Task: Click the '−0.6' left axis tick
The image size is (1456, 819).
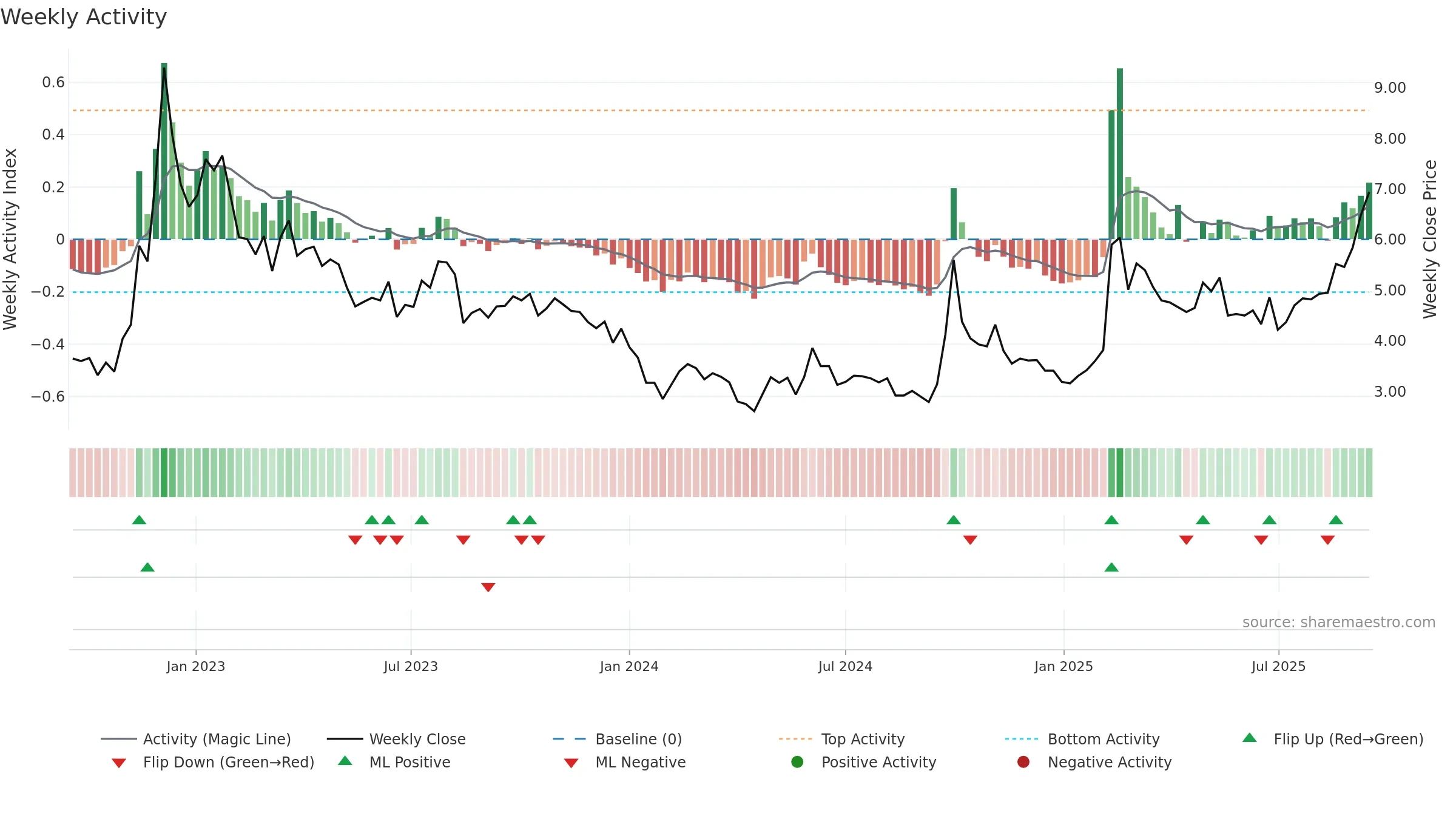Action: coord(48,397)
